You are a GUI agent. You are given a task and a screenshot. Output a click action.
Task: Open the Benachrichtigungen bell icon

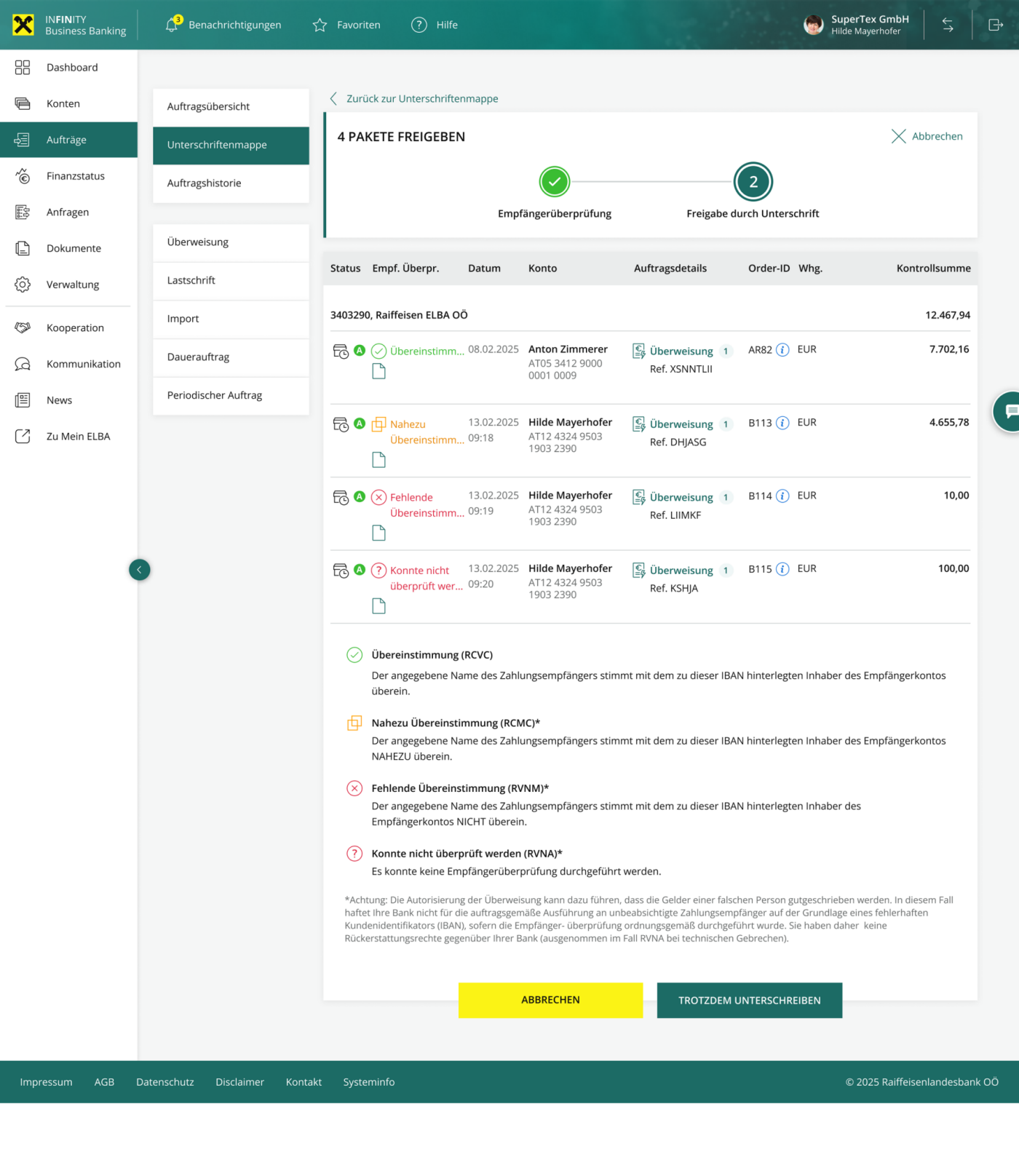point(172,25)
